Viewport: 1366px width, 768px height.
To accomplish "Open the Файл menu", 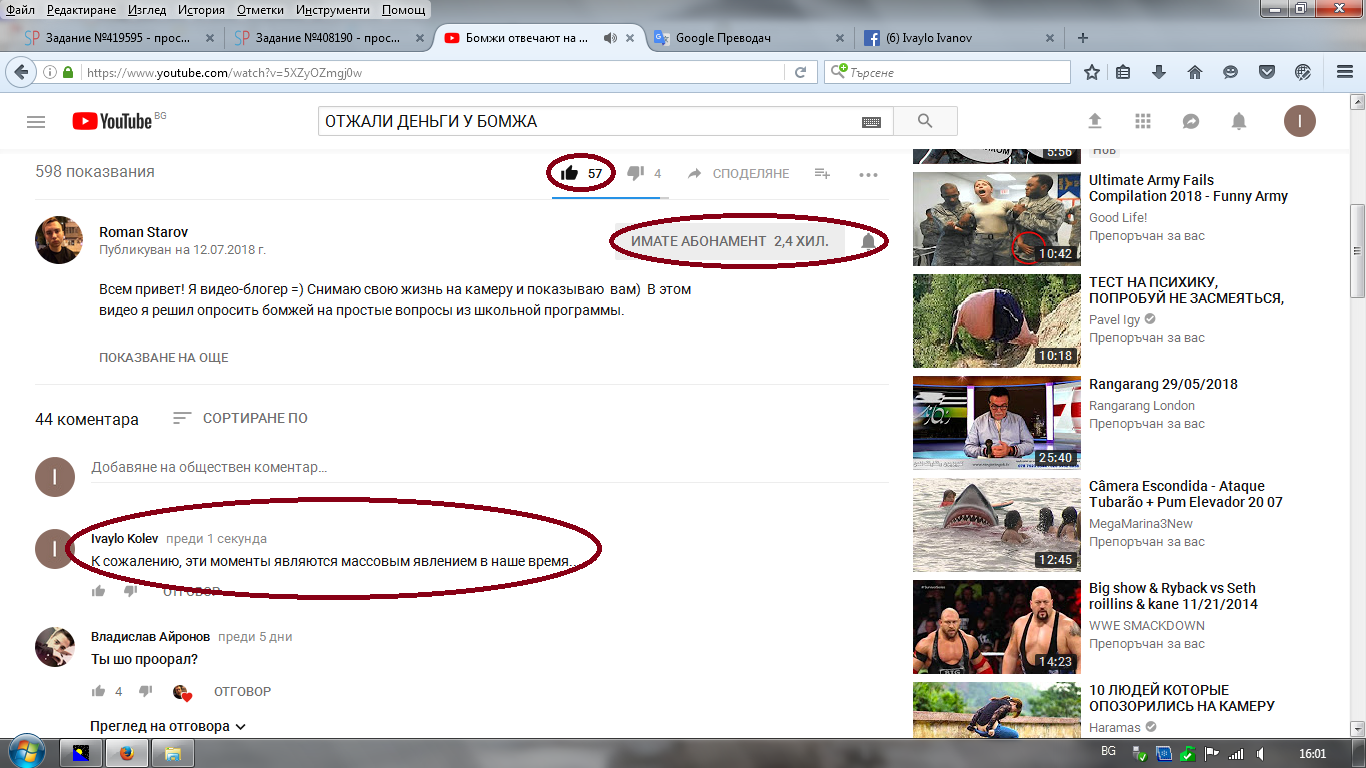I will click(x=20, y=10).
